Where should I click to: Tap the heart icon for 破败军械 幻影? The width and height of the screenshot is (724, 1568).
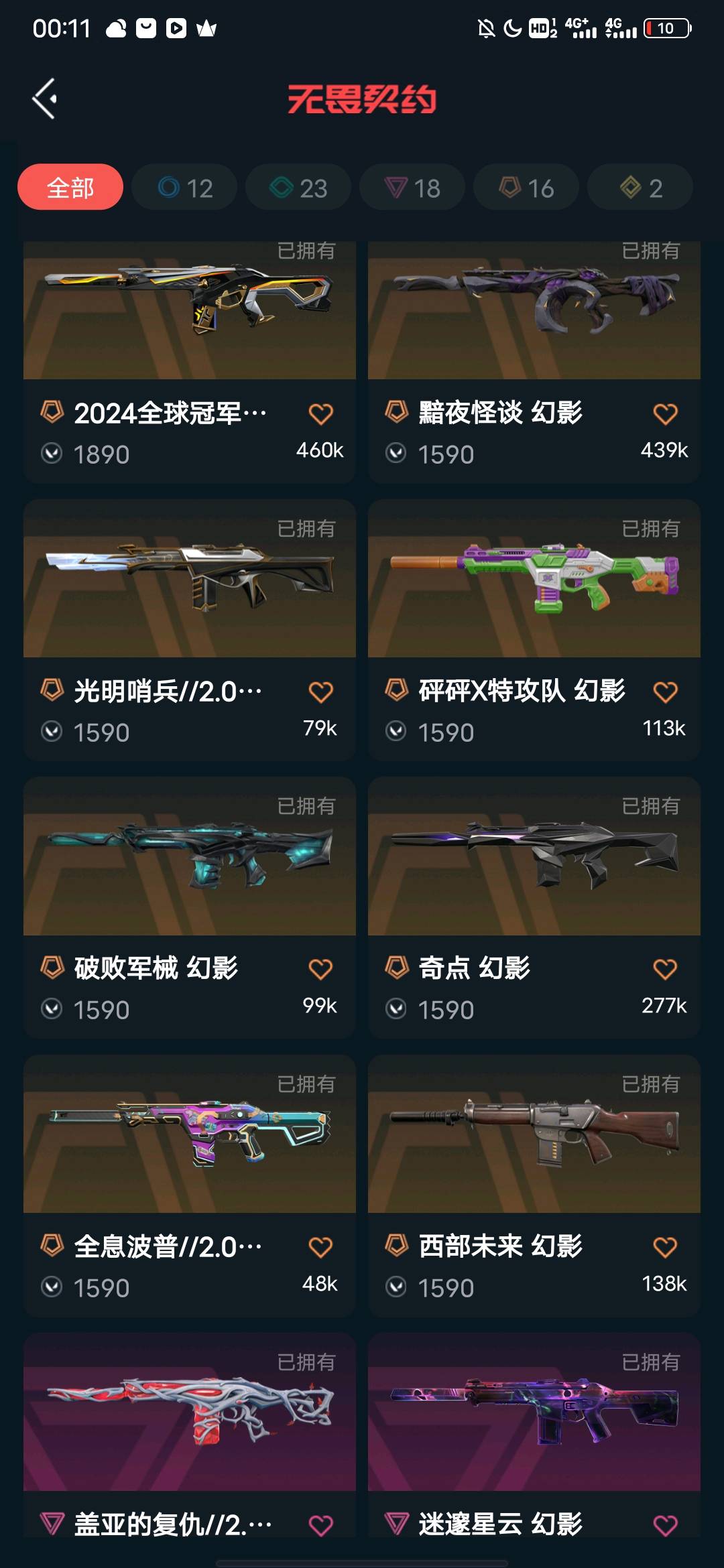[x=320, y=969]
